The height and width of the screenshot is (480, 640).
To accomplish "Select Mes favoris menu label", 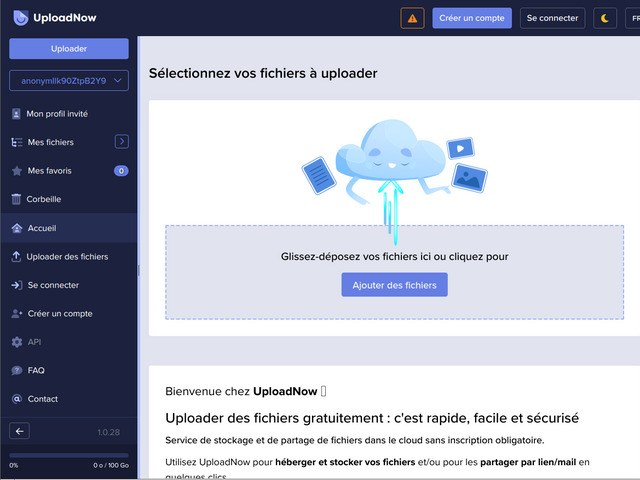I will (x=49, y=171).
